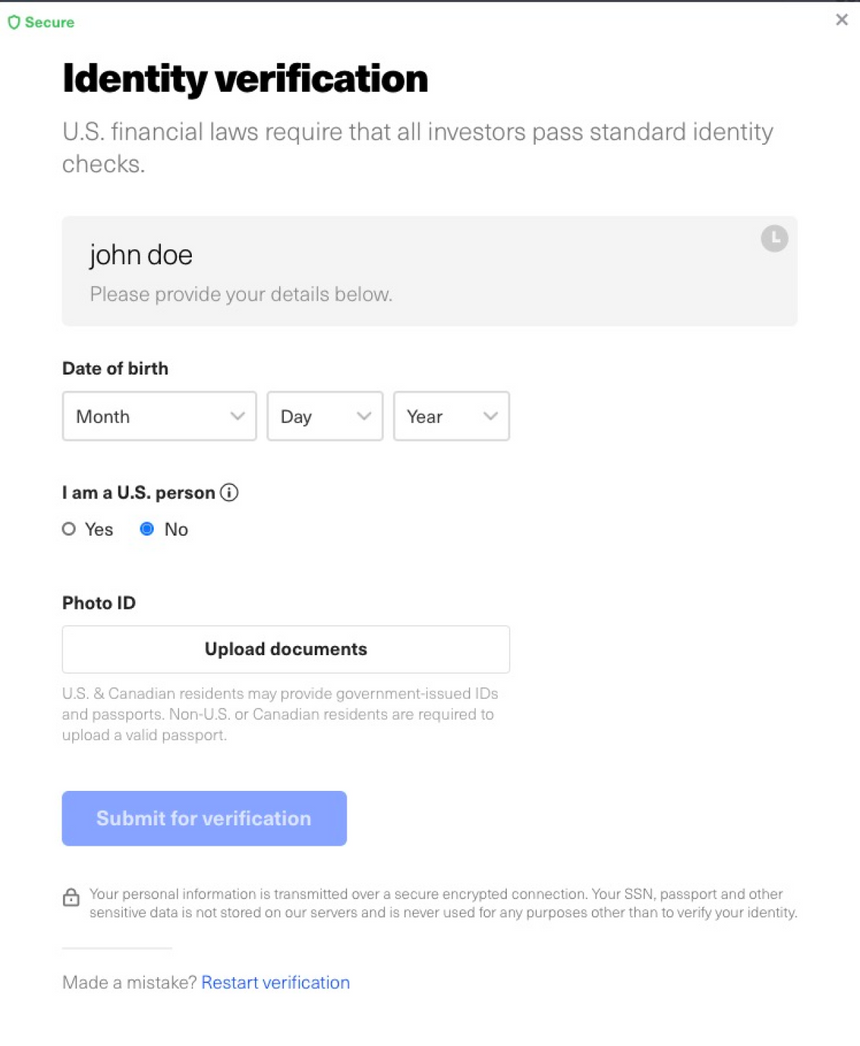Viewport: 860px width, 1046px height.
Task: Select the Yes radio button
Action: click(x=69, y=529)
